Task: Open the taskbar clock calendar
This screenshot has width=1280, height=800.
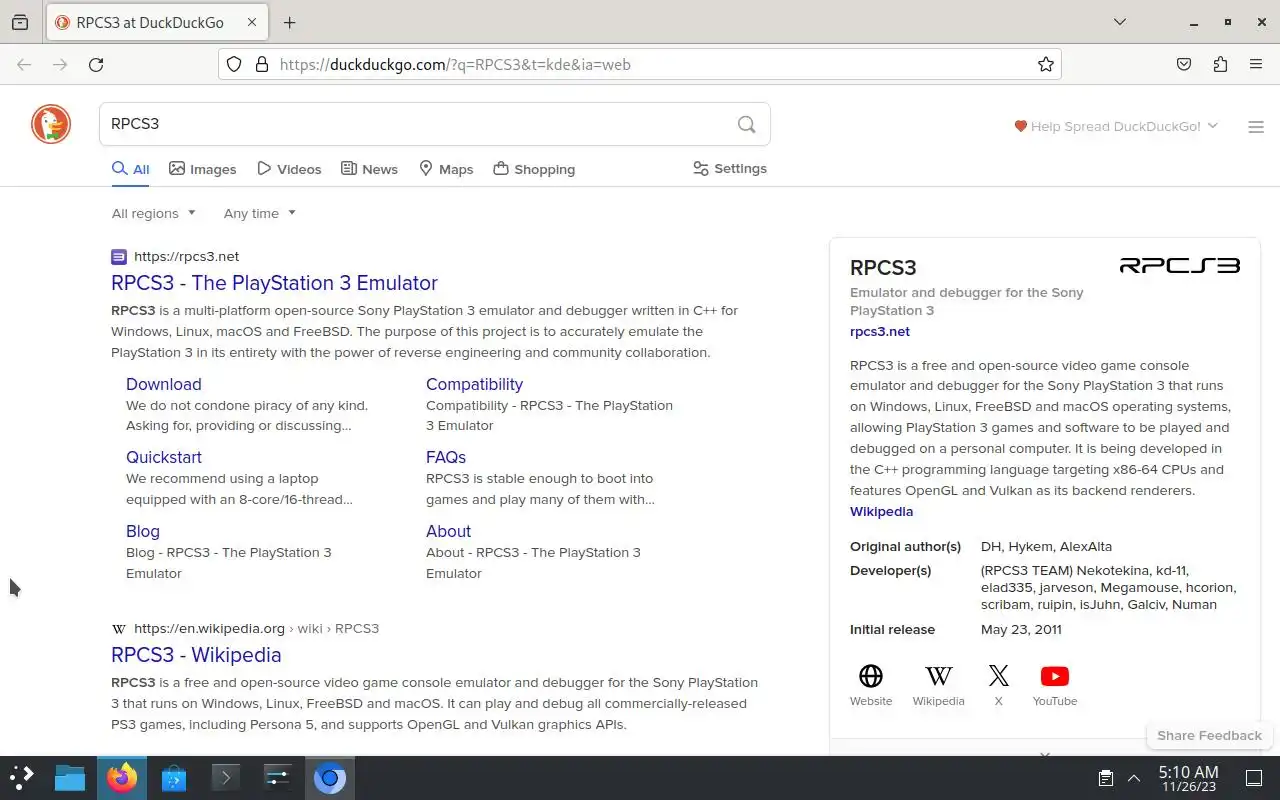Action: tap(1188, 778)
